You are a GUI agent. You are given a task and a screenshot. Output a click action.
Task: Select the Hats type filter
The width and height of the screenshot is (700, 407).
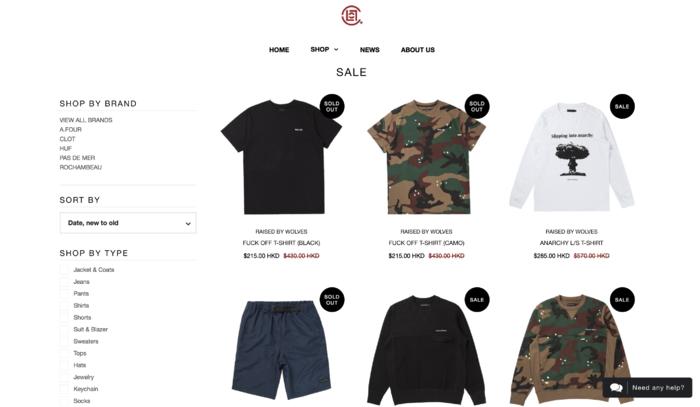(64, 365)
